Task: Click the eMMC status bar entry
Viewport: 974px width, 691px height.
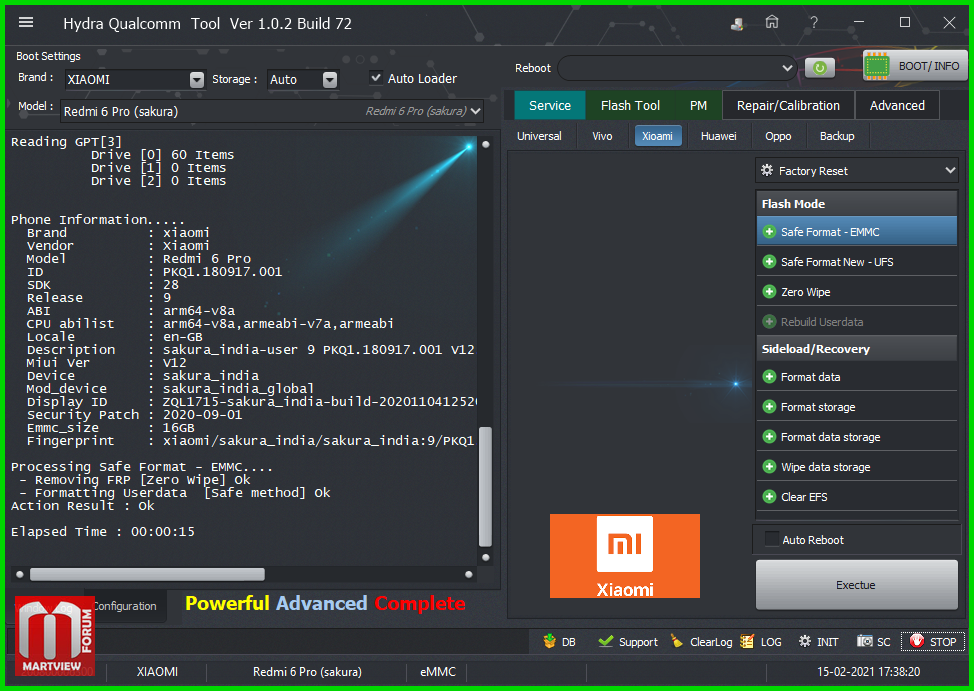Action: coord(438,672)
